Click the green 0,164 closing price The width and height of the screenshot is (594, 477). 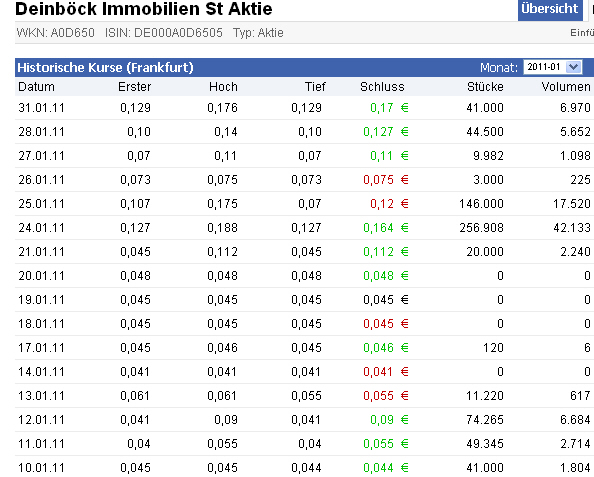(x=378, y=228)
